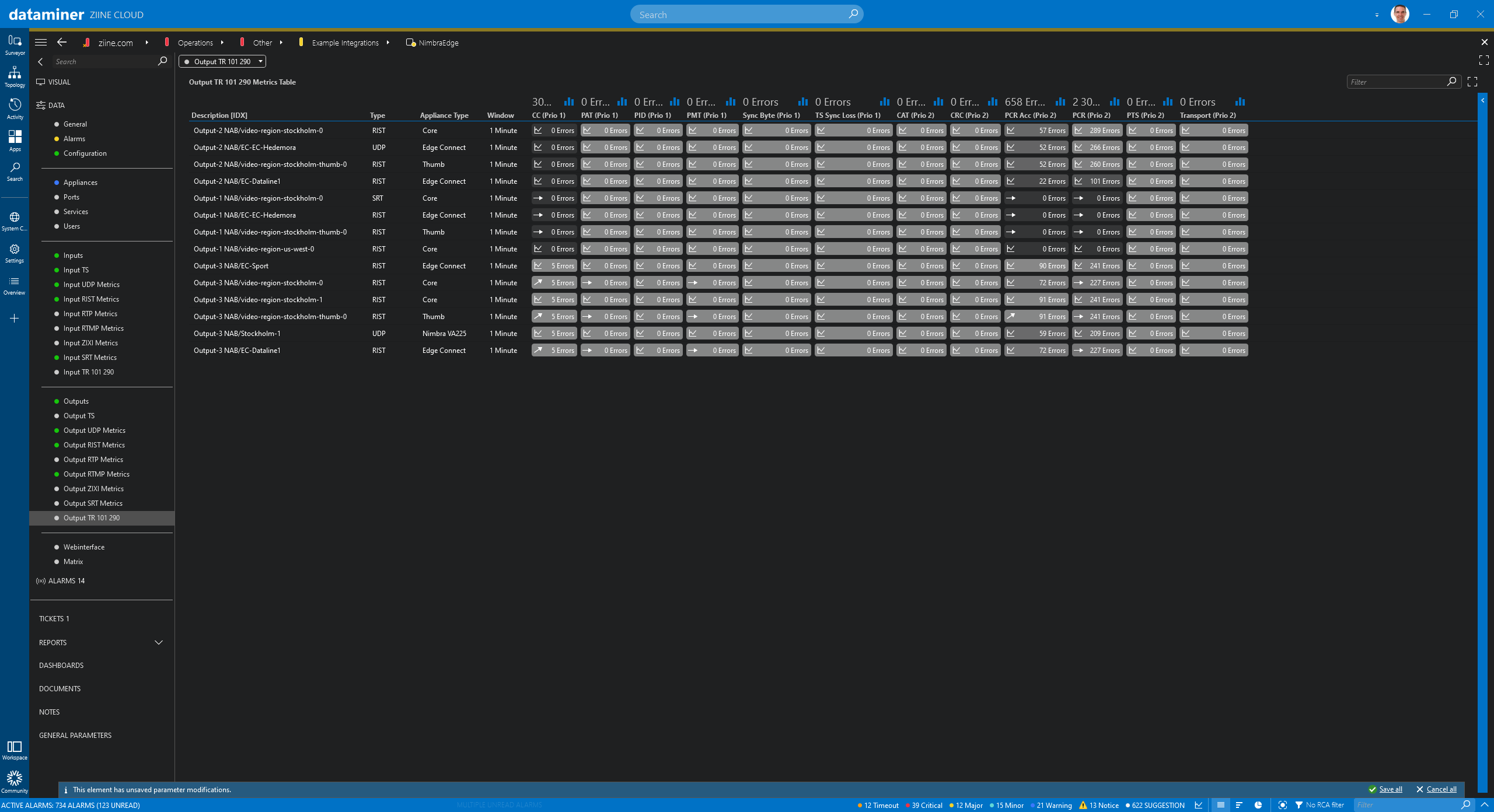Sort by the Description [IDX] column header
This screenshot has height=812, width=1494.
pos(219,116)
